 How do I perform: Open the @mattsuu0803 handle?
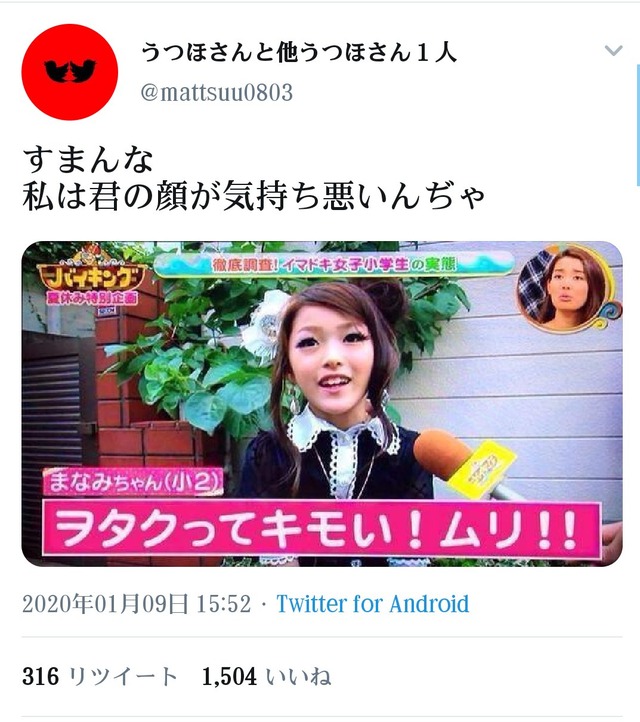pyautogui.click(x=216, y=93)
